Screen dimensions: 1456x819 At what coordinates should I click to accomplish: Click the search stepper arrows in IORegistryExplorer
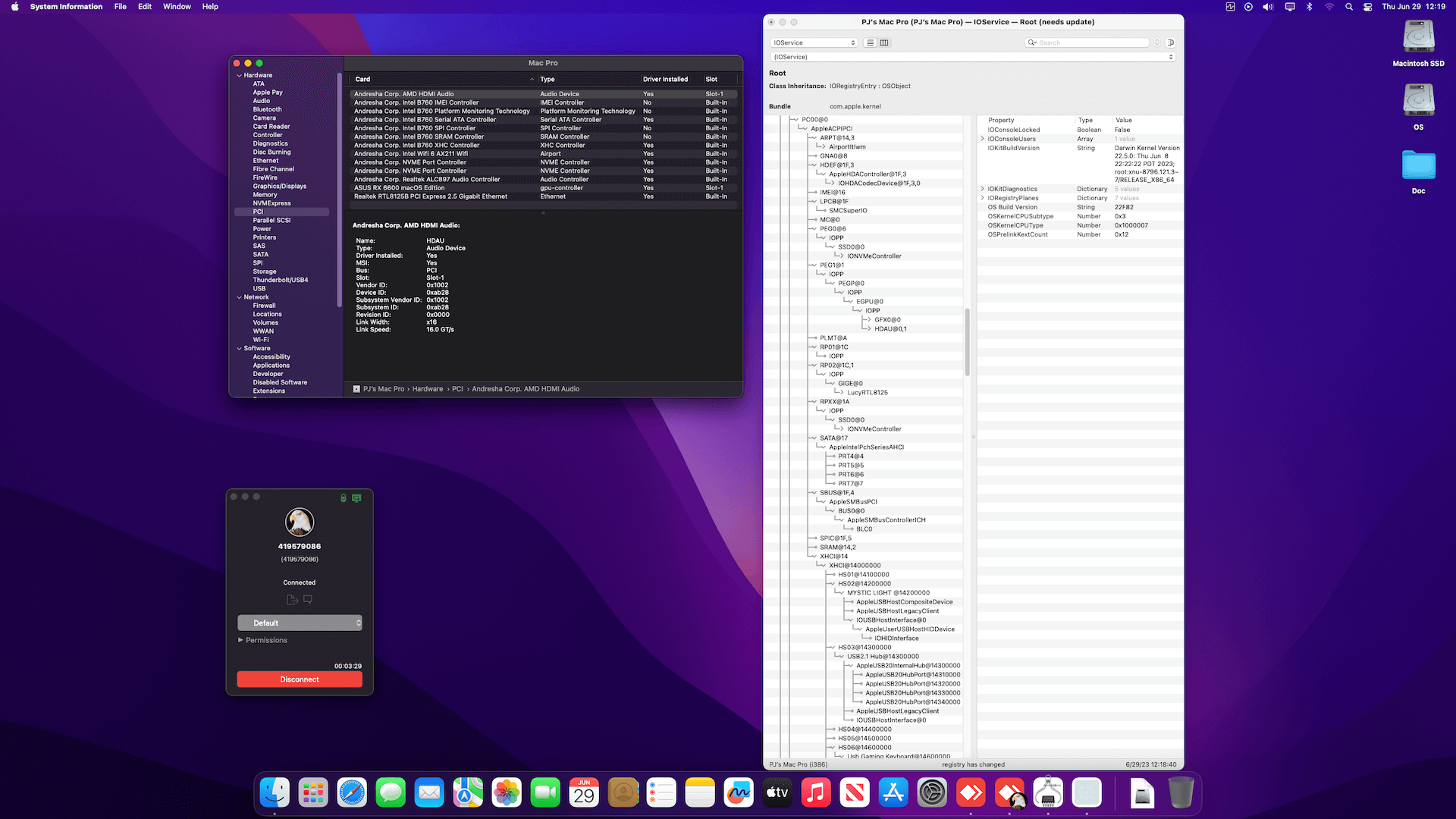click(x=1157, y=42)
